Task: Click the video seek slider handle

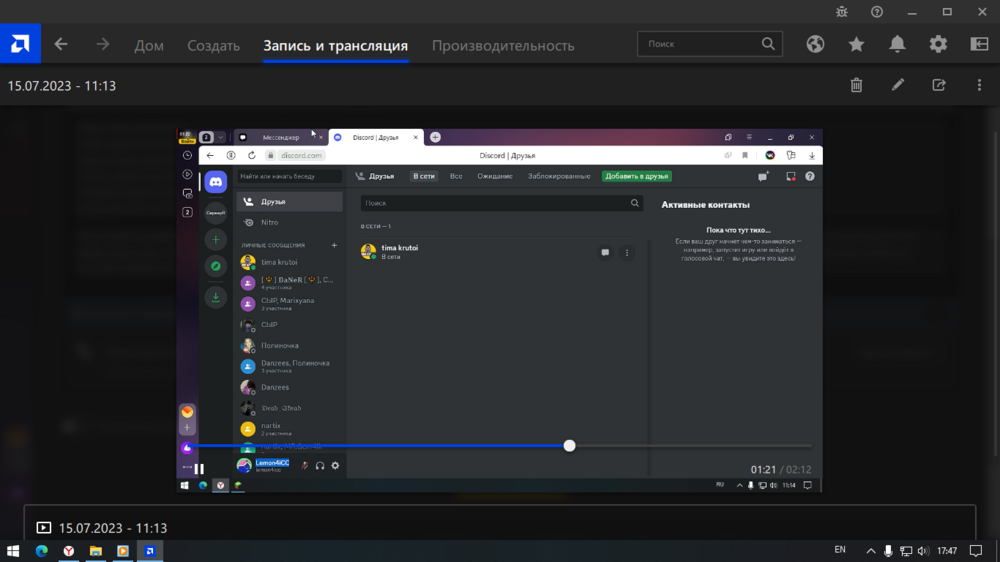Action: pos(570,446)
